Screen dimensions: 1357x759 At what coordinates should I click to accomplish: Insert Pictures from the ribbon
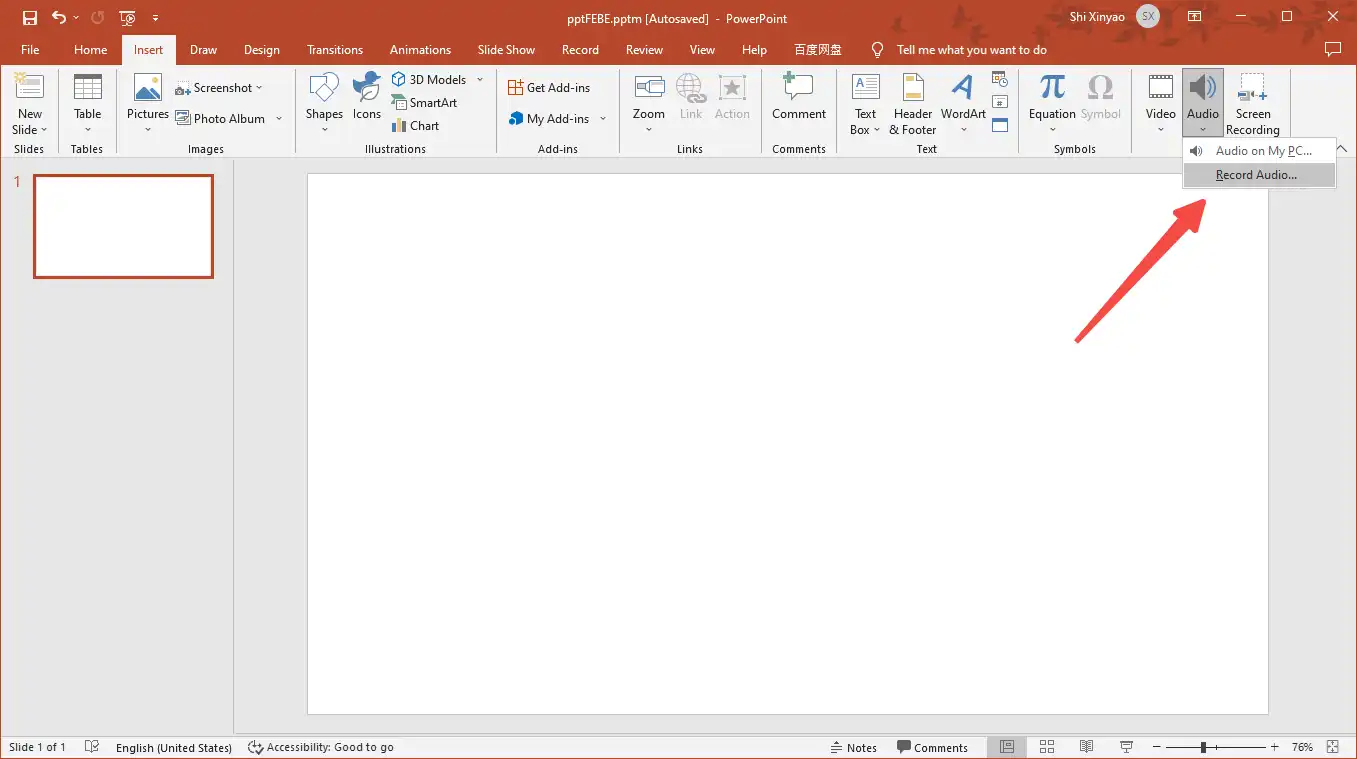[x=148, y=104]
